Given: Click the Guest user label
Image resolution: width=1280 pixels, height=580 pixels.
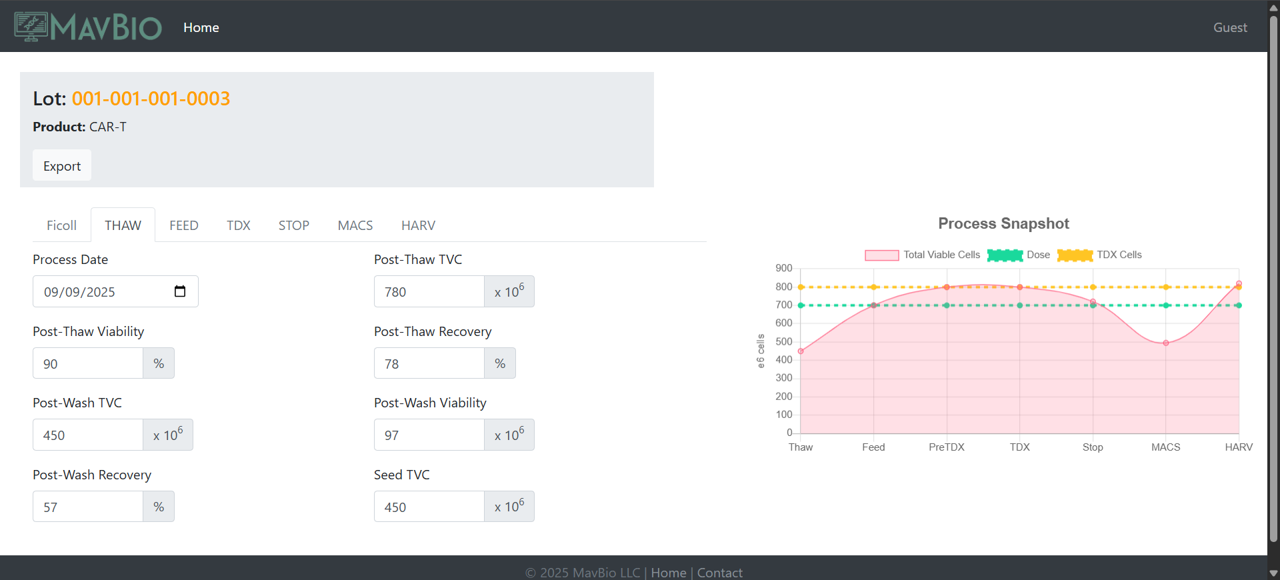Looking at the screenshot, I should point(1230,27).
